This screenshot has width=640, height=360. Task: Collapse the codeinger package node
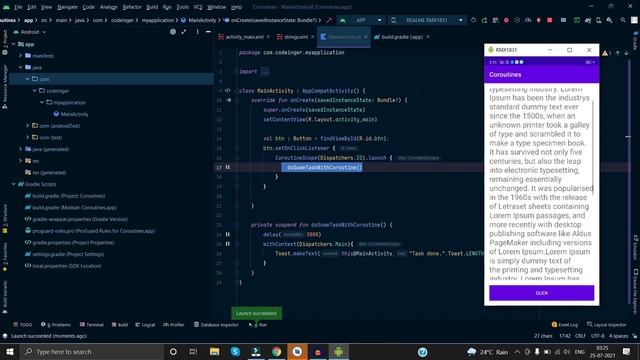(35, 91)
